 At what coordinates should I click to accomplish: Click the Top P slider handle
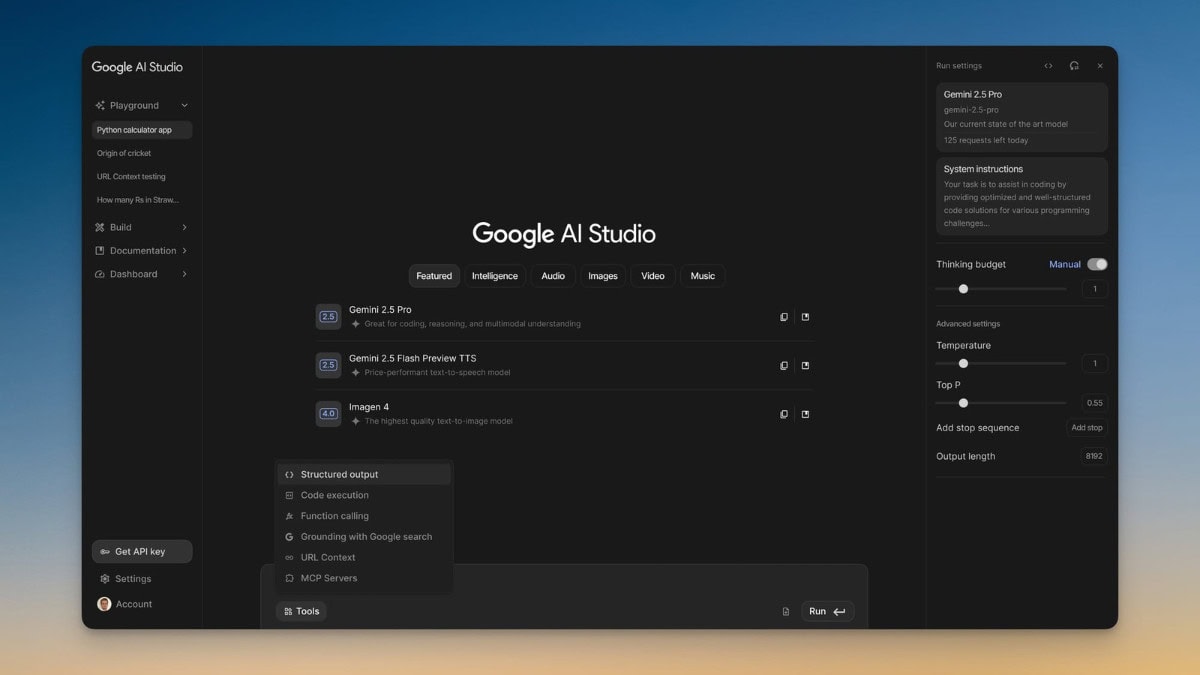(x=963, y=403)
